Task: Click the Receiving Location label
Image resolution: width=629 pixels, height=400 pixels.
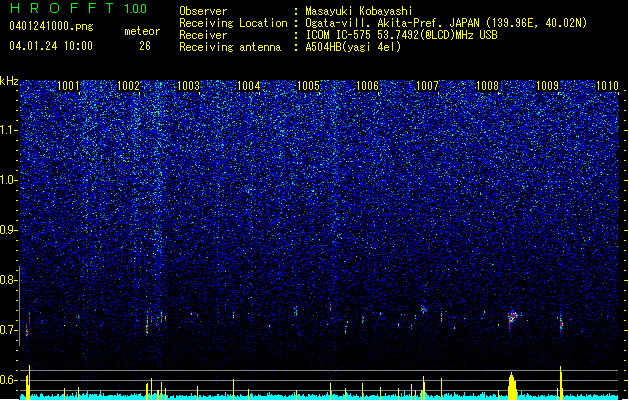Action: pos(233,23)
